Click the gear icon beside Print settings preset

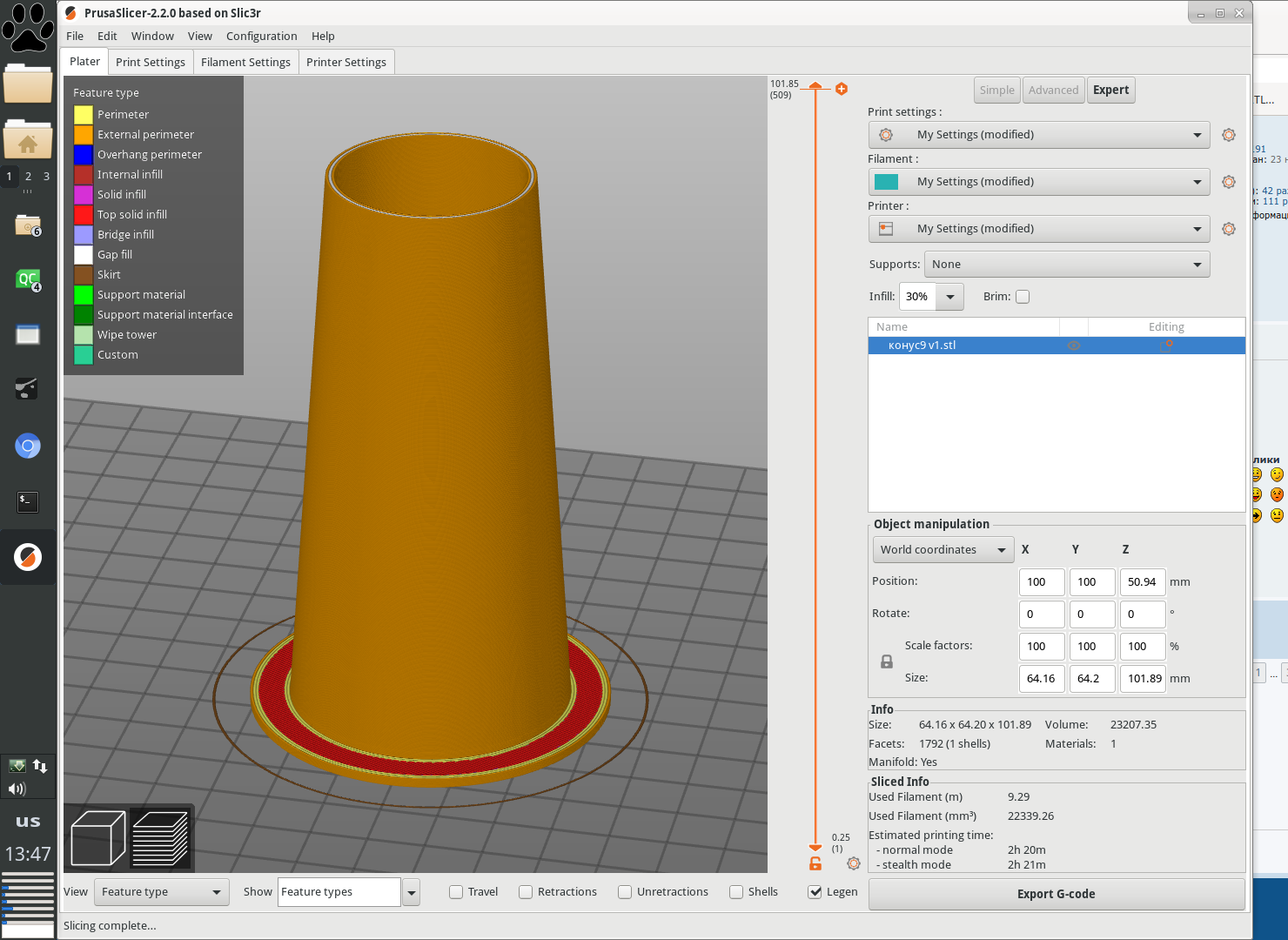tap(1228, 135)
